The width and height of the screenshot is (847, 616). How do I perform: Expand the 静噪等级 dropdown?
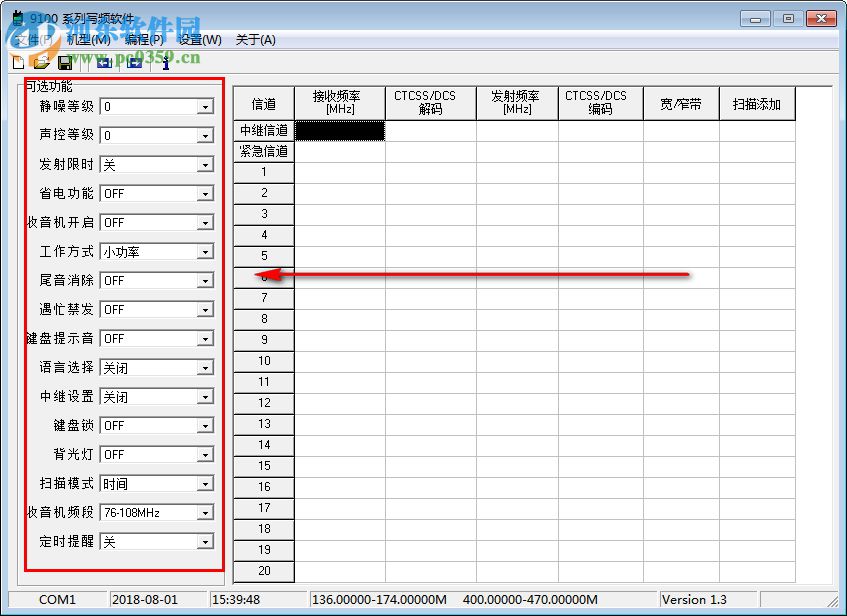[x=205, y=107]
